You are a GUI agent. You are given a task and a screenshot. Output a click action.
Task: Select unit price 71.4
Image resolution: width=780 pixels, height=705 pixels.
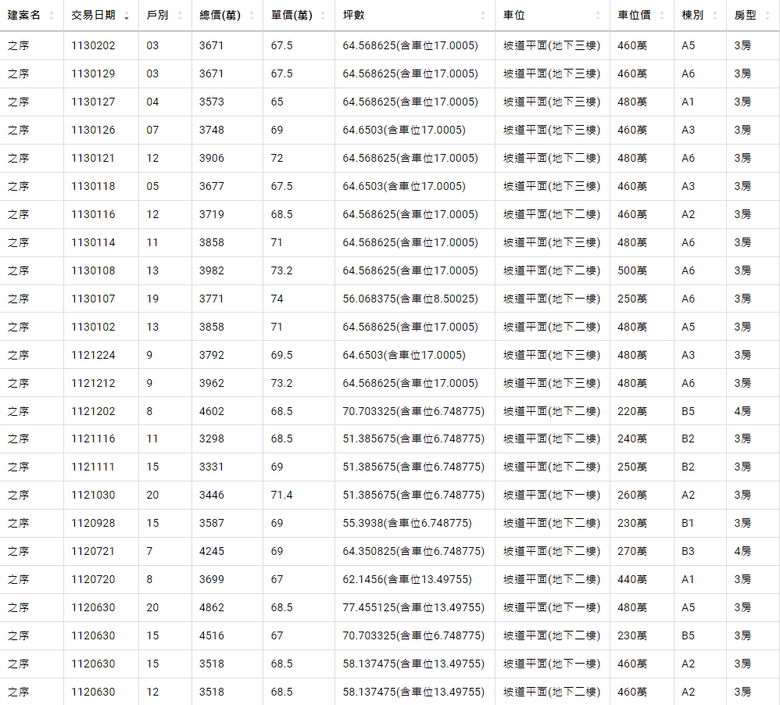(282, 495)
